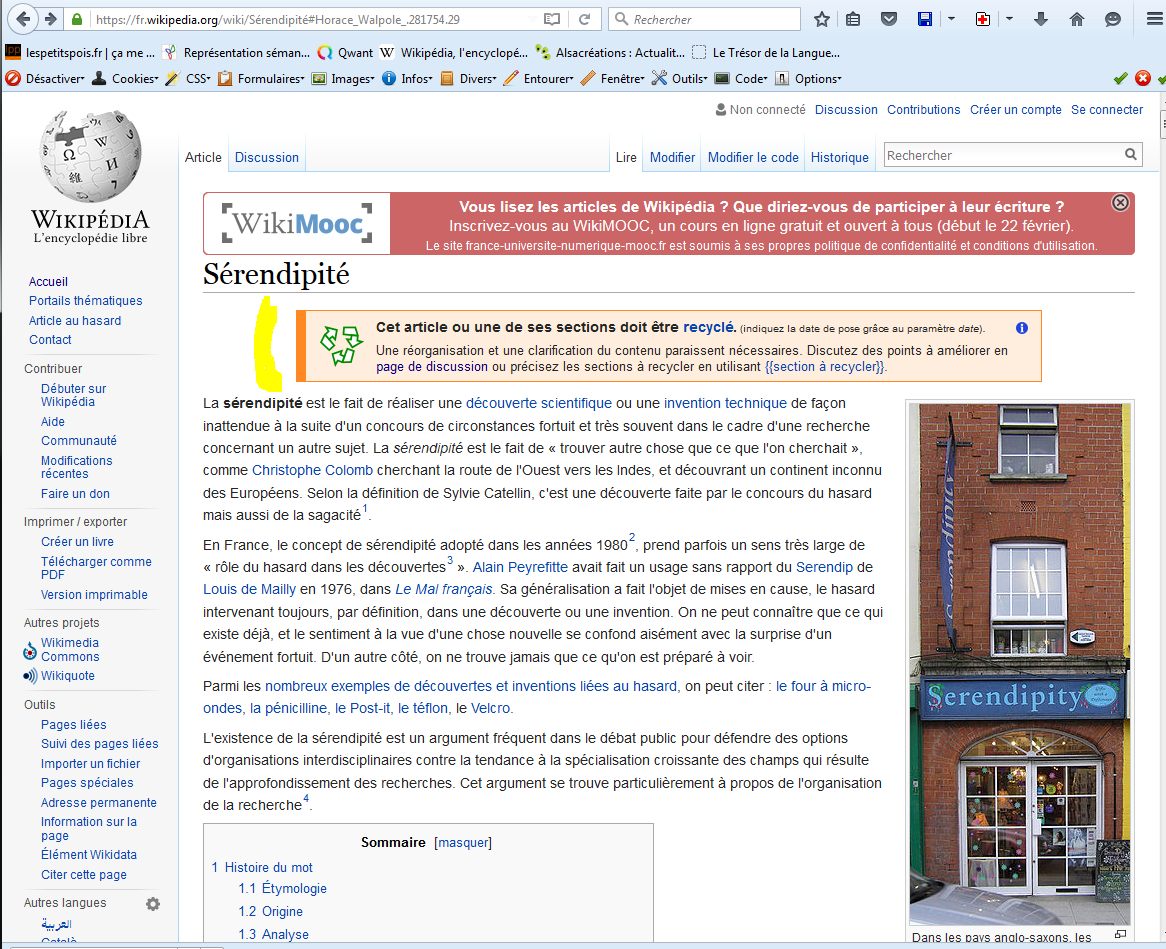The height and width of the screenshot is (949, 1166).
Task: Reload the page with the refresh icon
Action: coord(585,19)
